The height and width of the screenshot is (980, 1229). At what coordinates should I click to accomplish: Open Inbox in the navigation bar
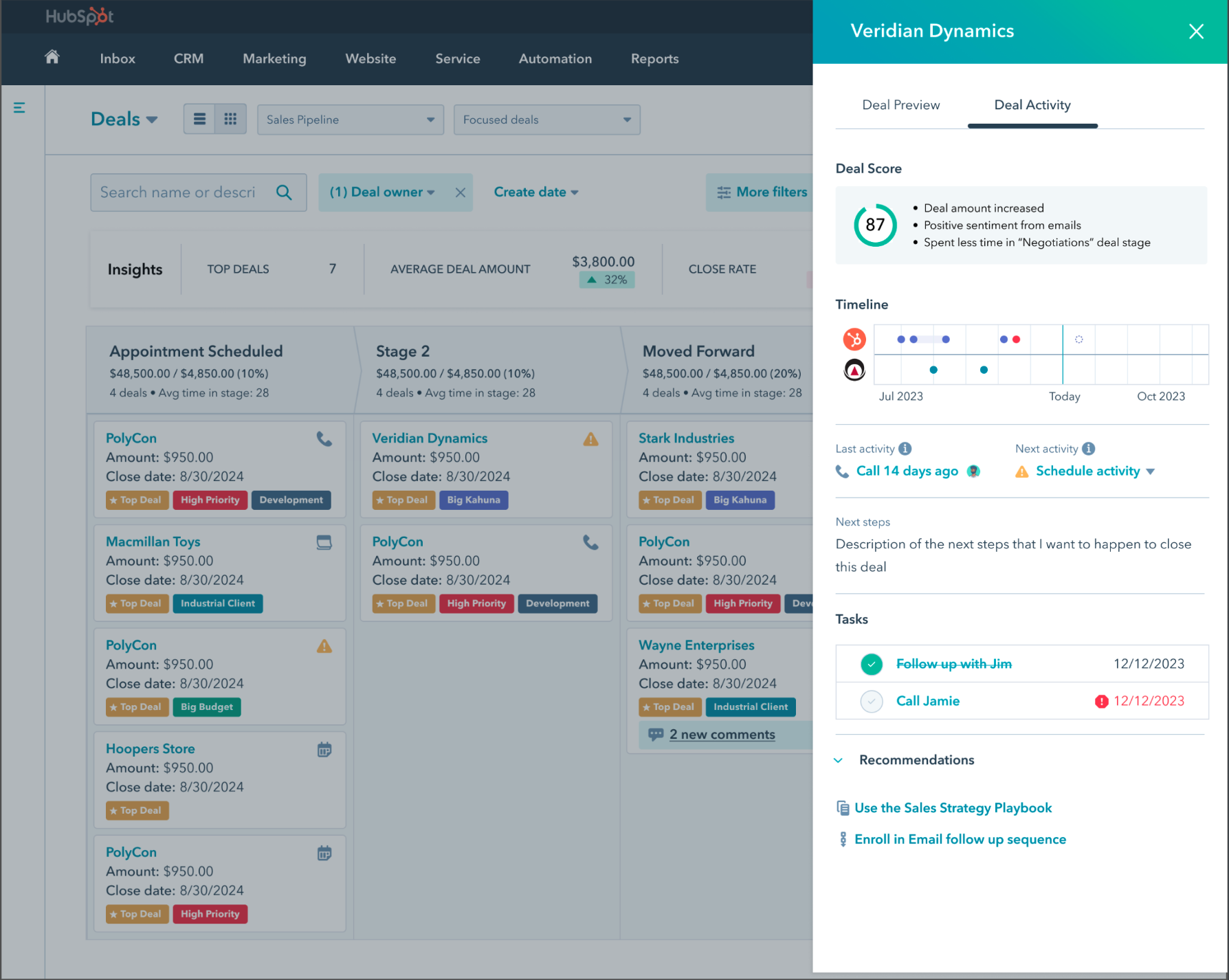click(118, 59)
